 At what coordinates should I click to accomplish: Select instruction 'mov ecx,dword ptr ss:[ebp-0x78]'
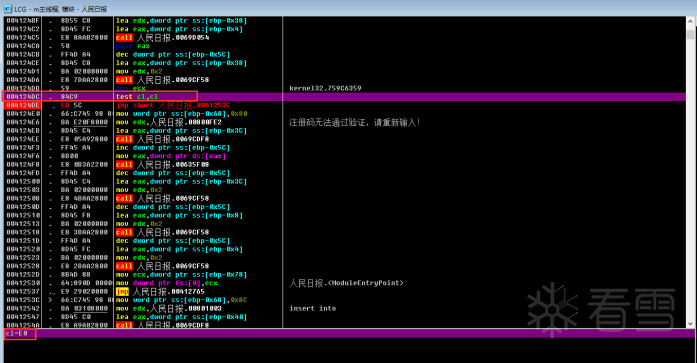[181, 275]
